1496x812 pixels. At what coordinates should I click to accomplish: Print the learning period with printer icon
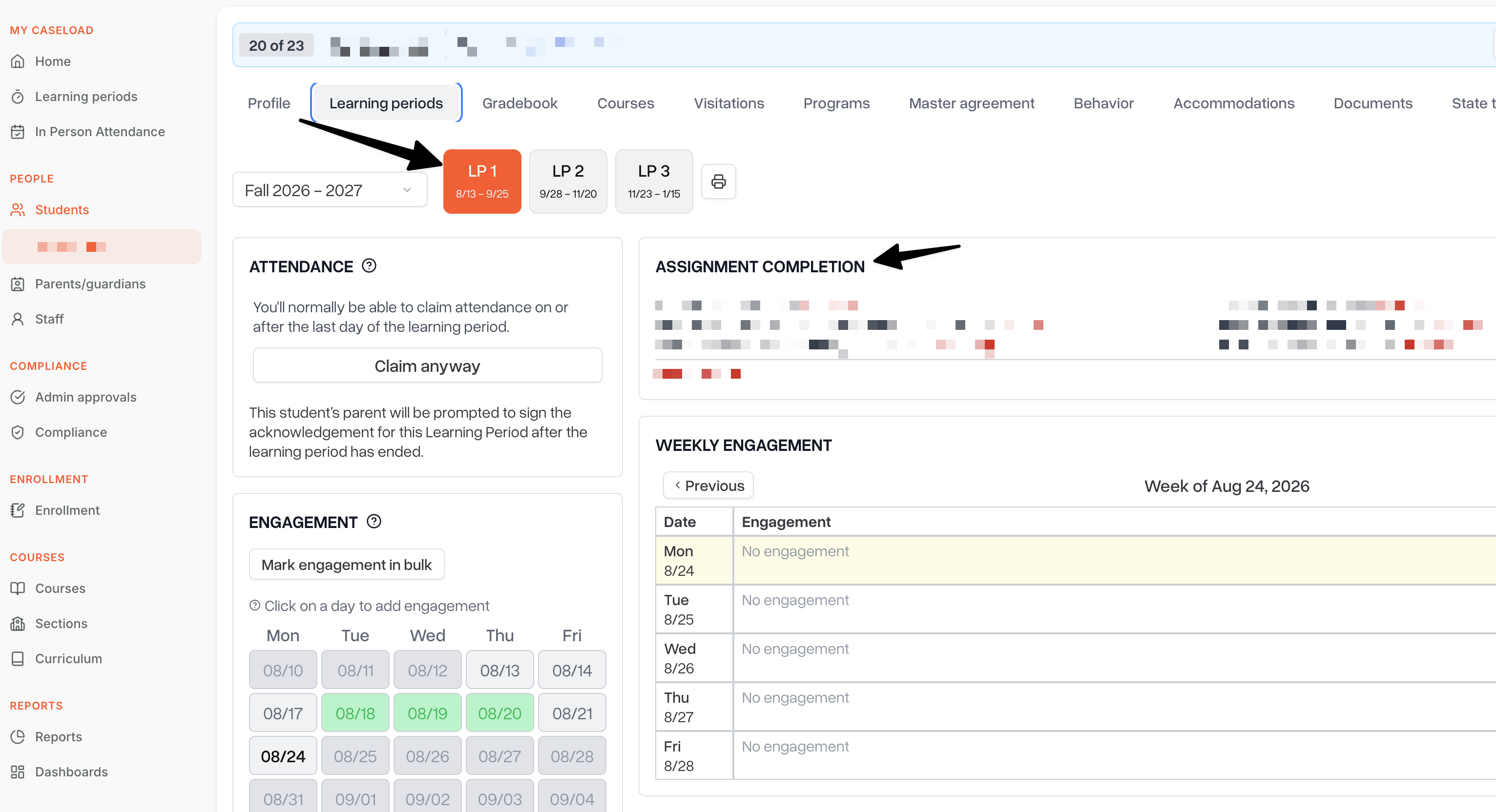(718, 182)
